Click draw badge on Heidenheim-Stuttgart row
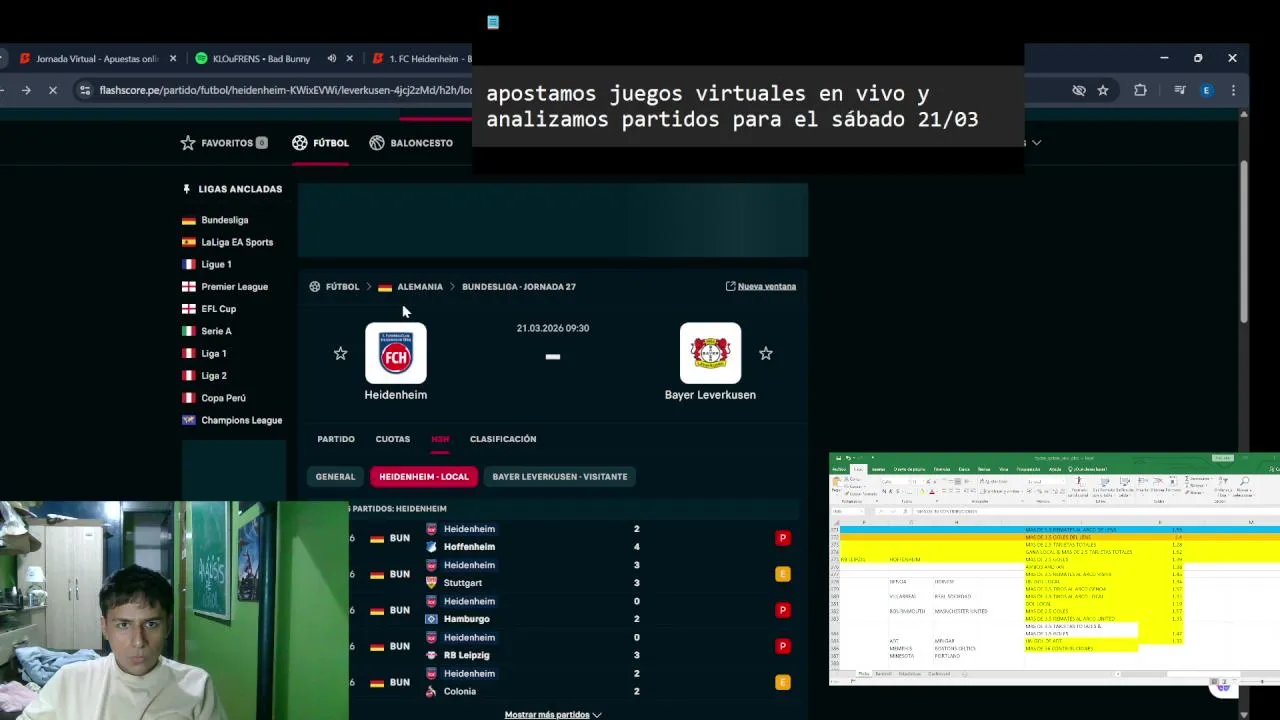1280x720 pixels. pos(783,574)
